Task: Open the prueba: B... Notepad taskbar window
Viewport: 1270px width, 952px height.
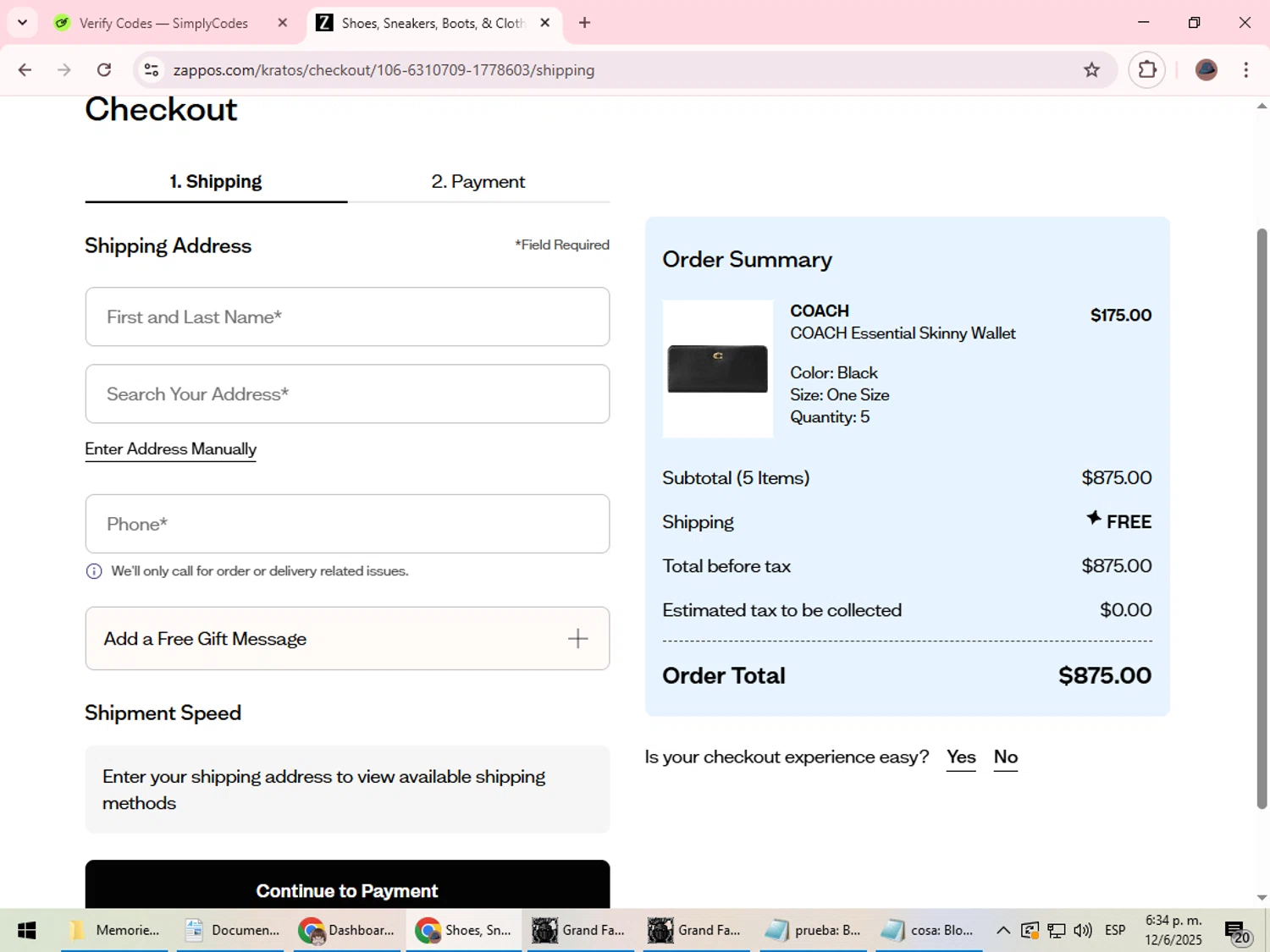Action: pyautogui.click(x=813, y=931)
